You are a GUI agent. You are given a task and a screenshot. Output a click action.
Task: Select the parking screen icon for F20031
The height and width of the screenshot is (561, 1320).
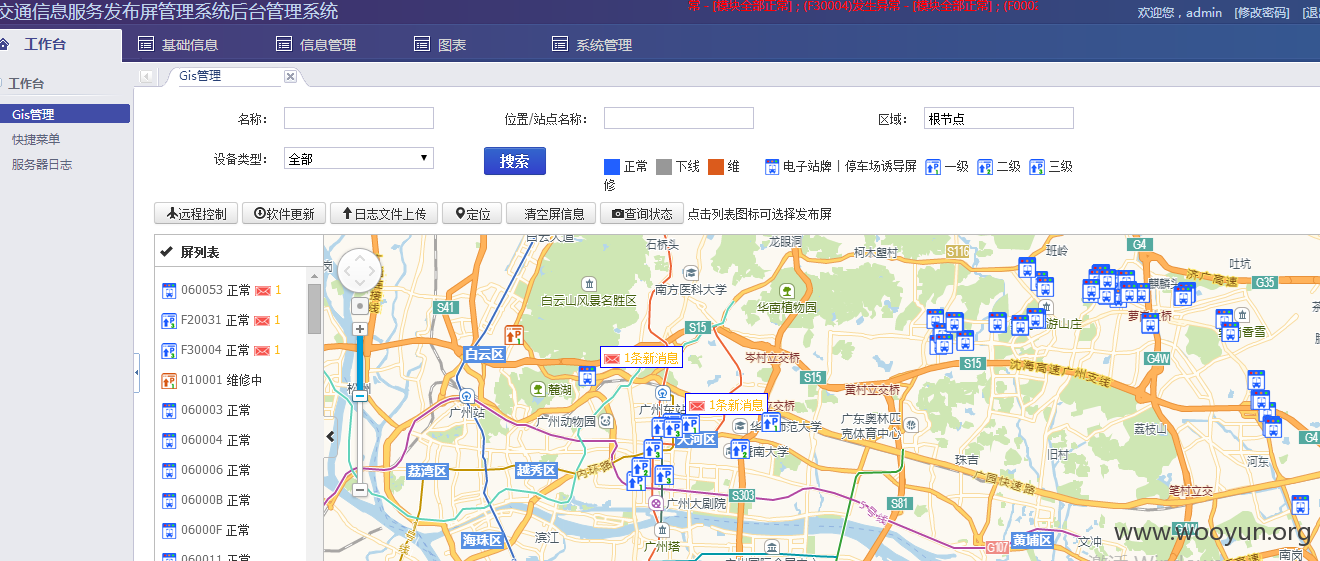(x=169, y=321)
